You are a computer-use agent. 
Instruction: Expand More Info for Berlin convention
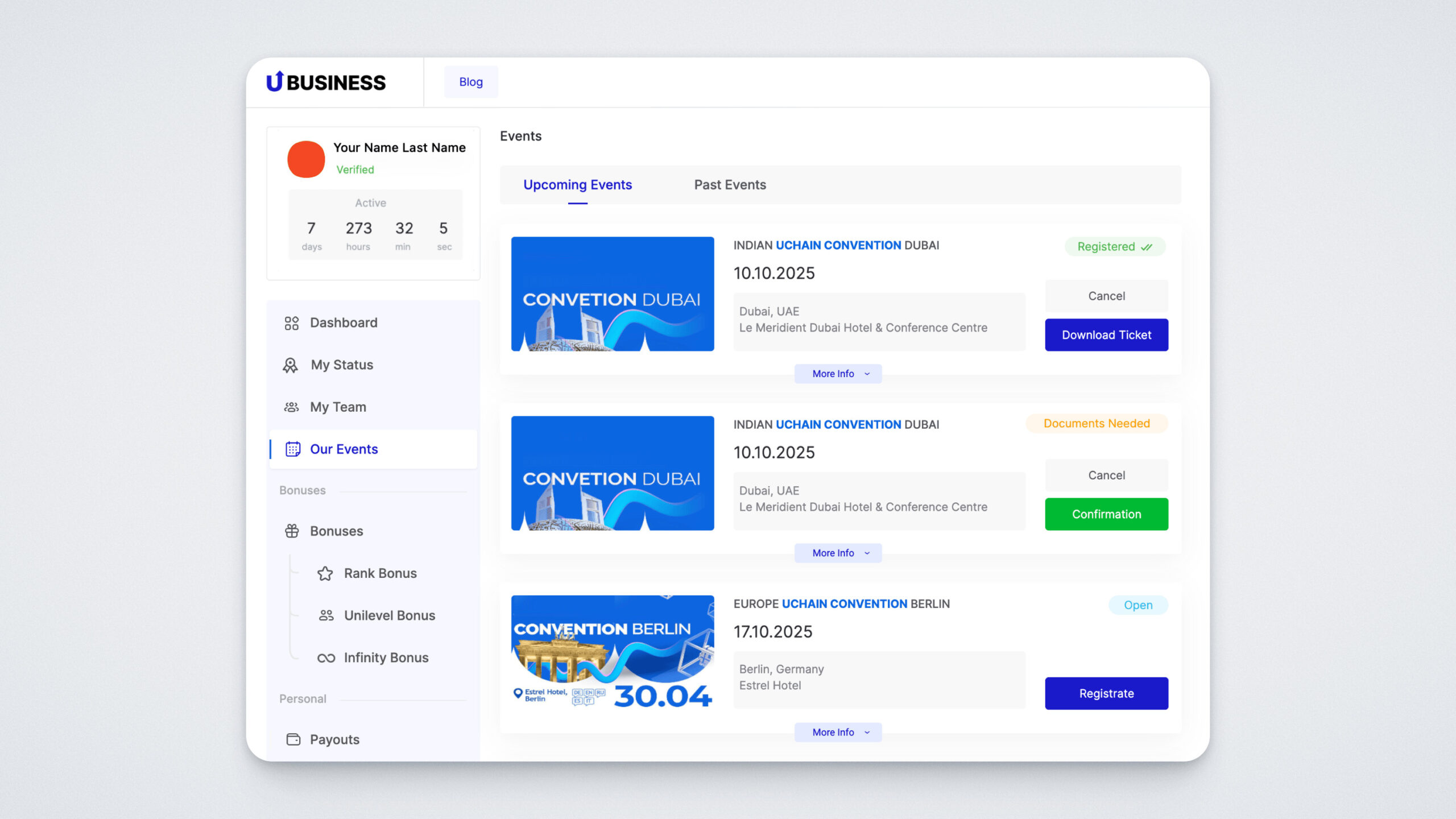pyautogui.click(x=838, y=732)
